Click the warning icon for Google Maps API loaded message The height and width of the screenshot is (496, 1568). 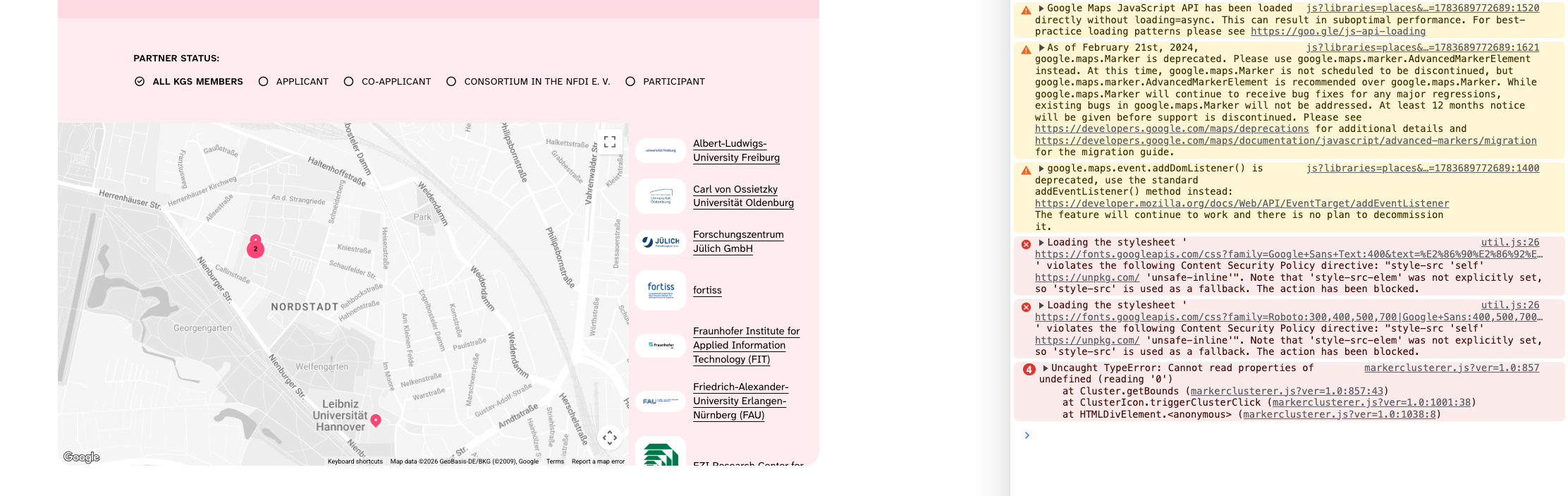click(1026, 10)
